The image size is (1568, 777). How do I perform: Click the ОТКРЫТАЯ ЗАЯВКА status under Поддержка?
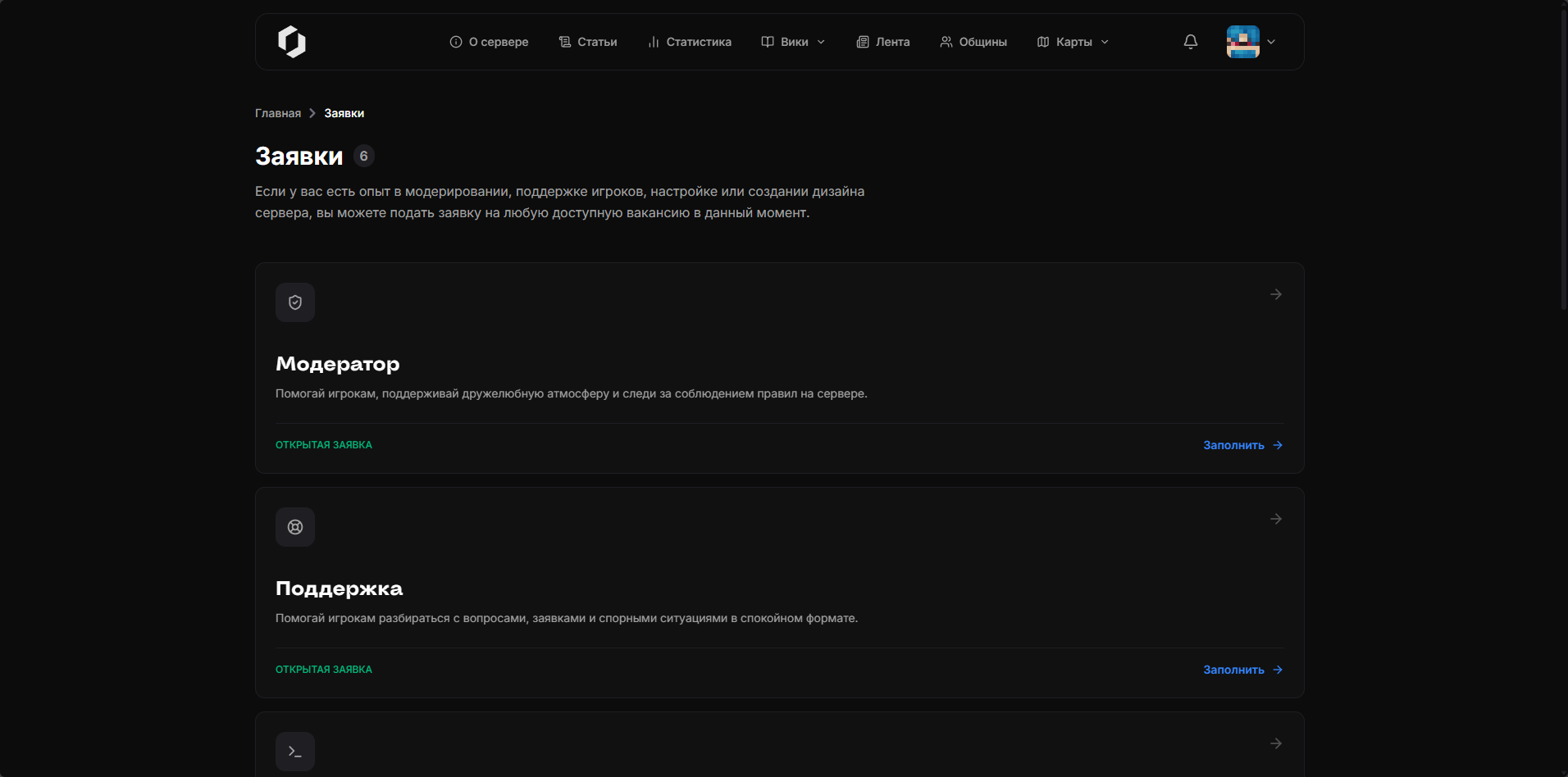[x=324, y=670]
